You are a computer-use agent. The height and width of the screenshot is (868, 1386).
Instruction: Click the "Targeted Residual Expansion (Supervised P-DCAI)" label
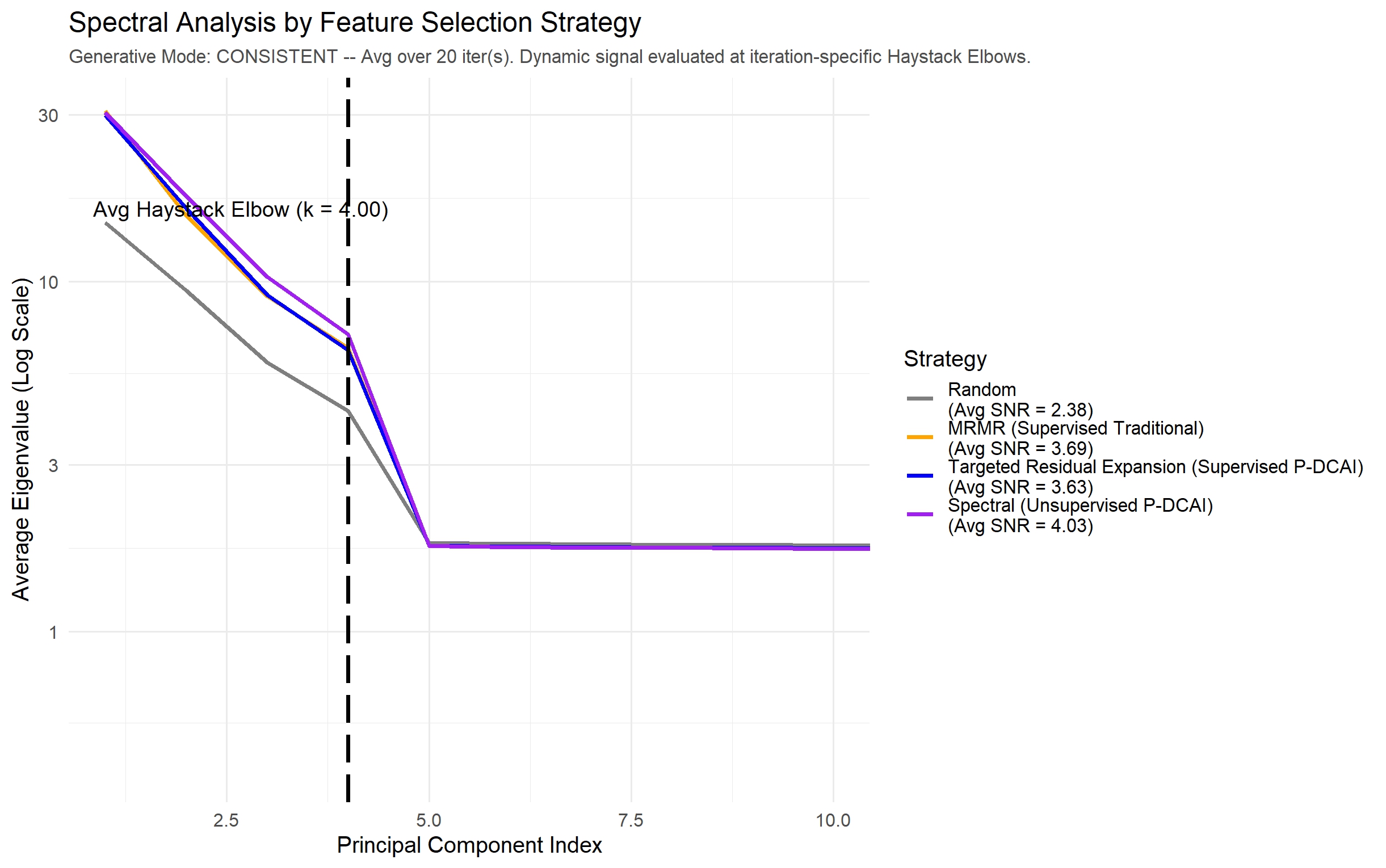pos(1154,467)
